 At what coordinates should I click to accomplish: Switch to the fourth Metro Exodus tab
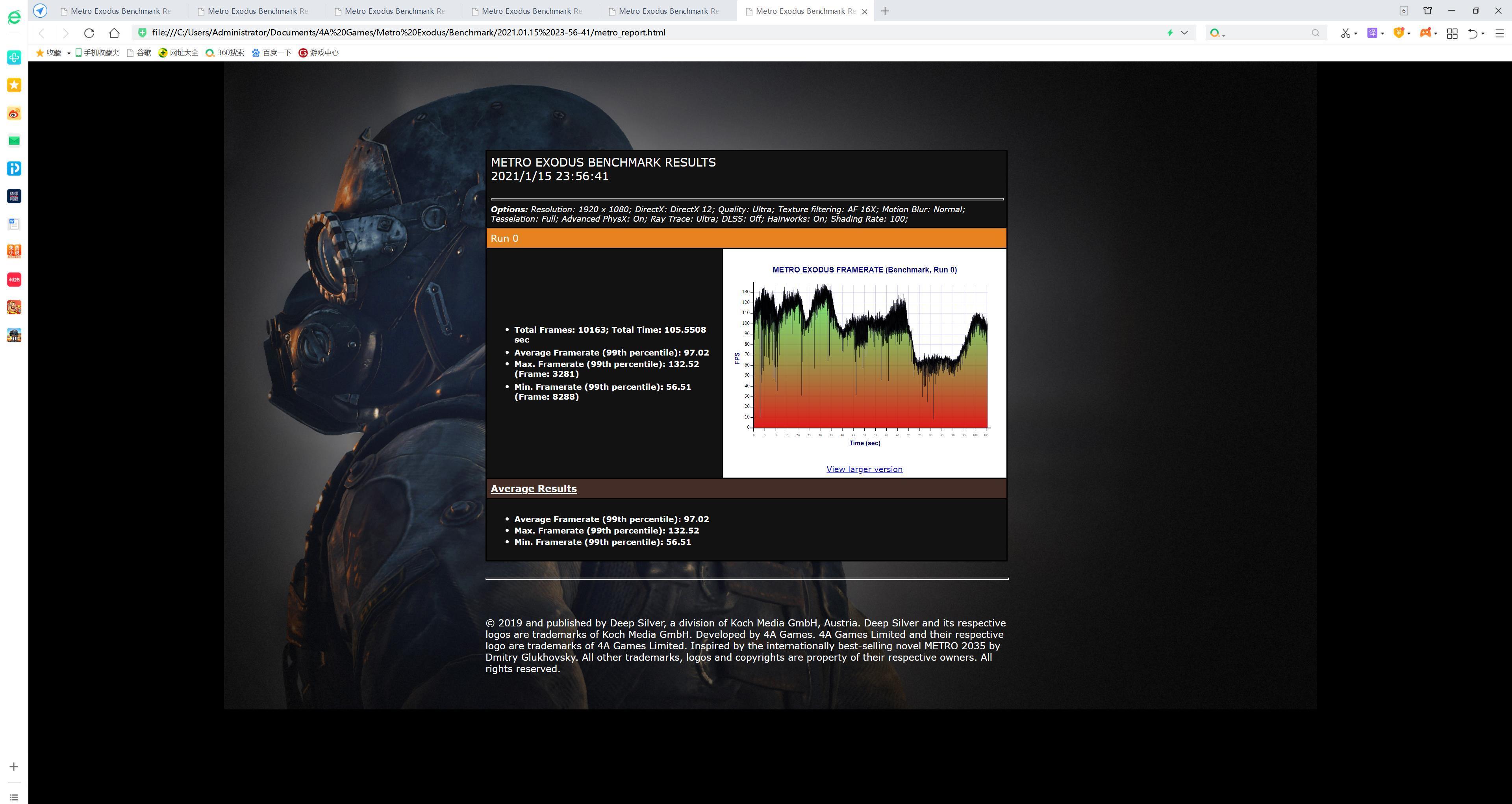(x=531, y=11)
